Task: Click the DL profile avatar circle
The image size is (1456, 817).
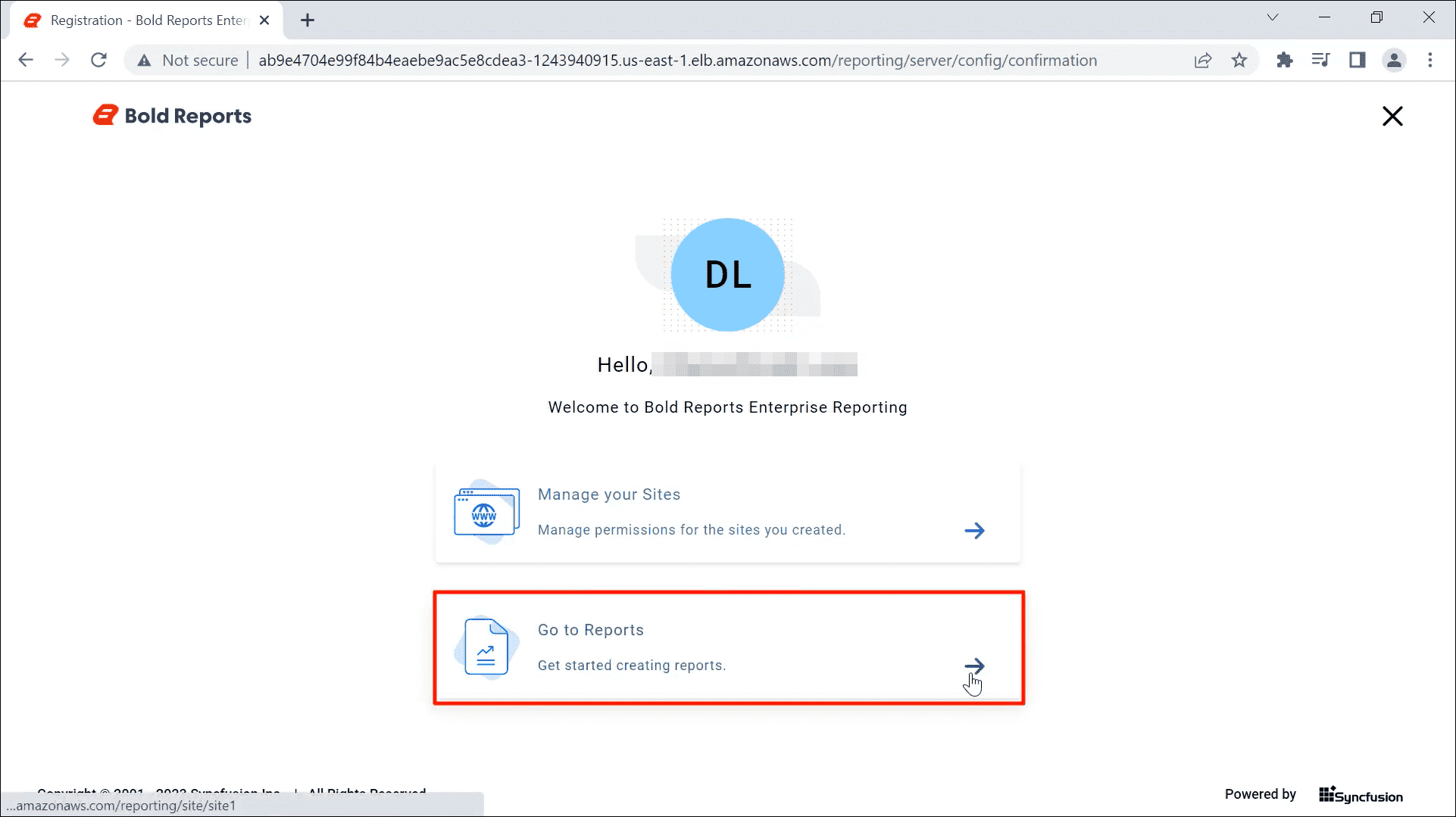Action: point(726,274)
